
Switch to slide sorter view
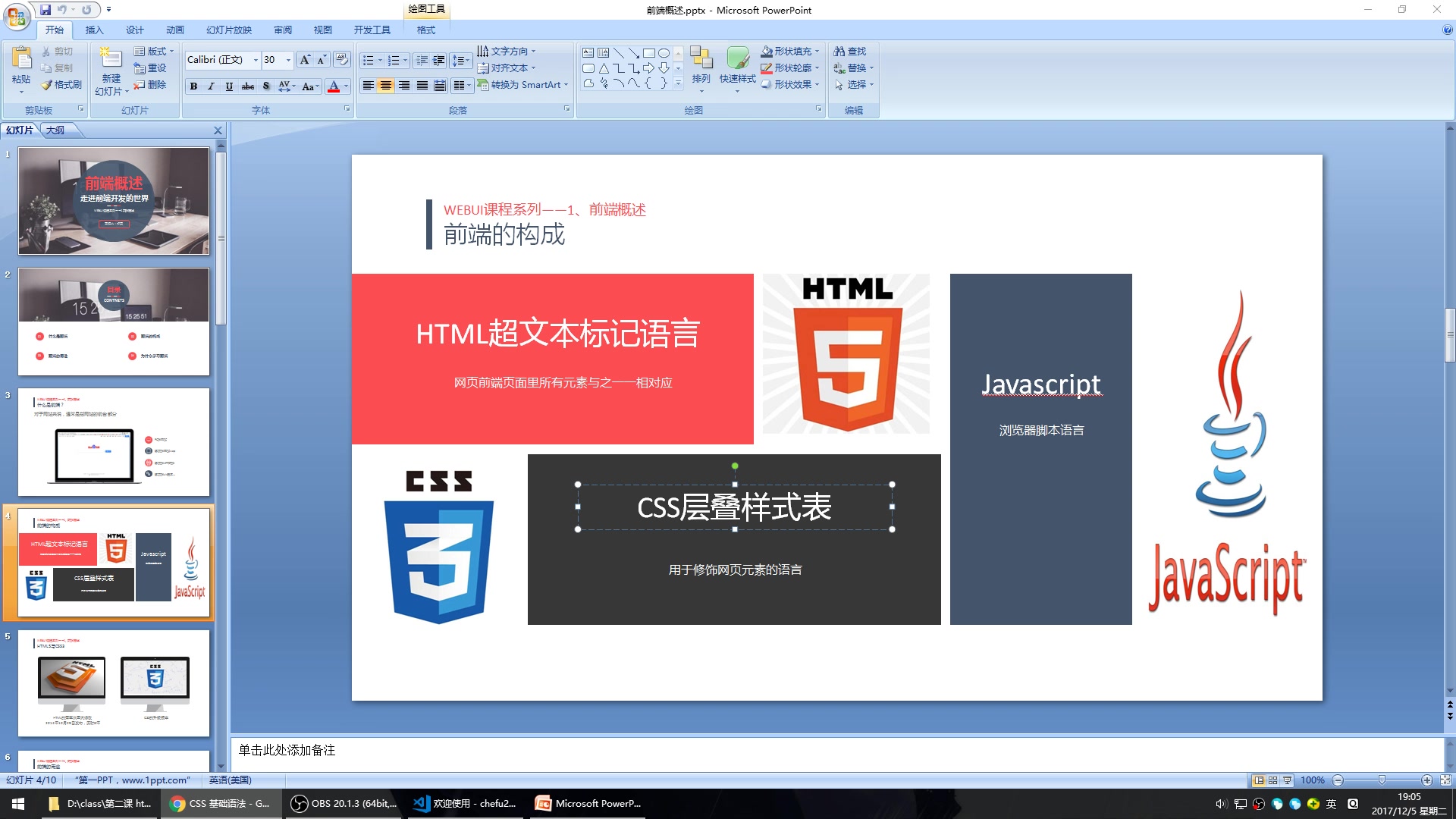[1273, 780]
